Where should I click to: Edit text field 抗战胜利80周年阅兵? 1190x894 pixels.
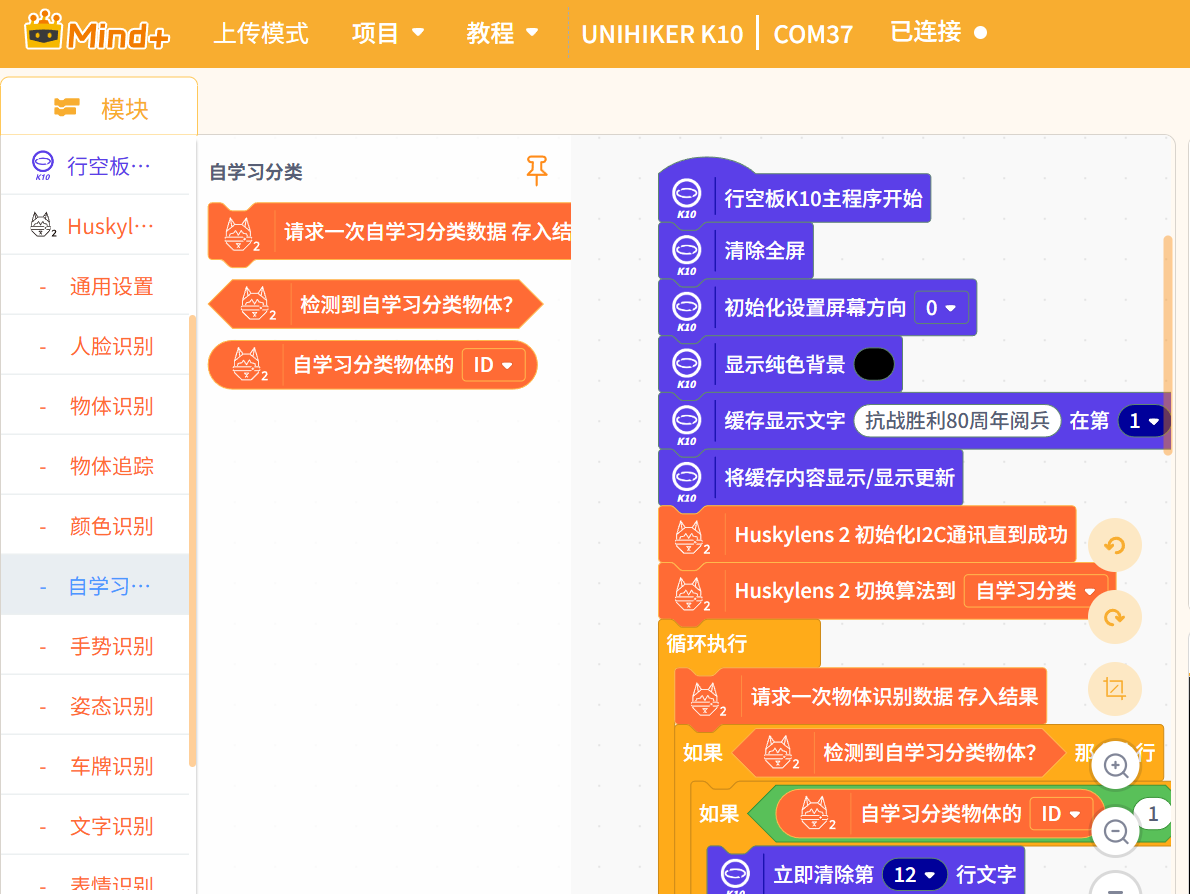point(957,420)
